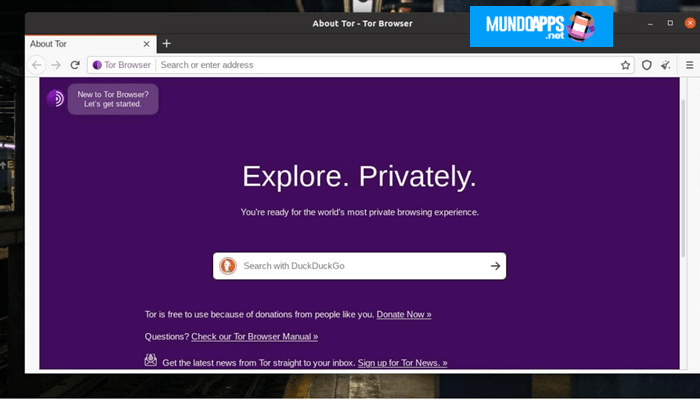Go forward using the forward arrow
Screen dimensions: 700x400
click(56, 65)
